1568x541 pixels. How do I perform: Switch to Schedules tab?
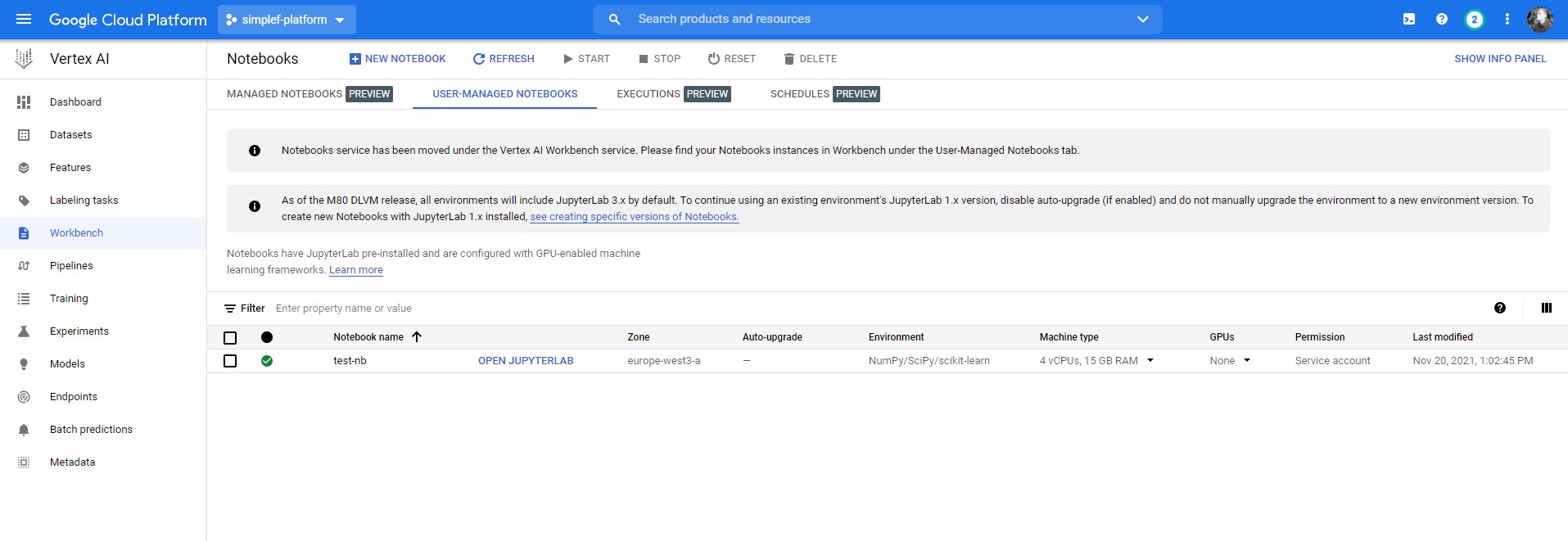[x=825, y=94]
